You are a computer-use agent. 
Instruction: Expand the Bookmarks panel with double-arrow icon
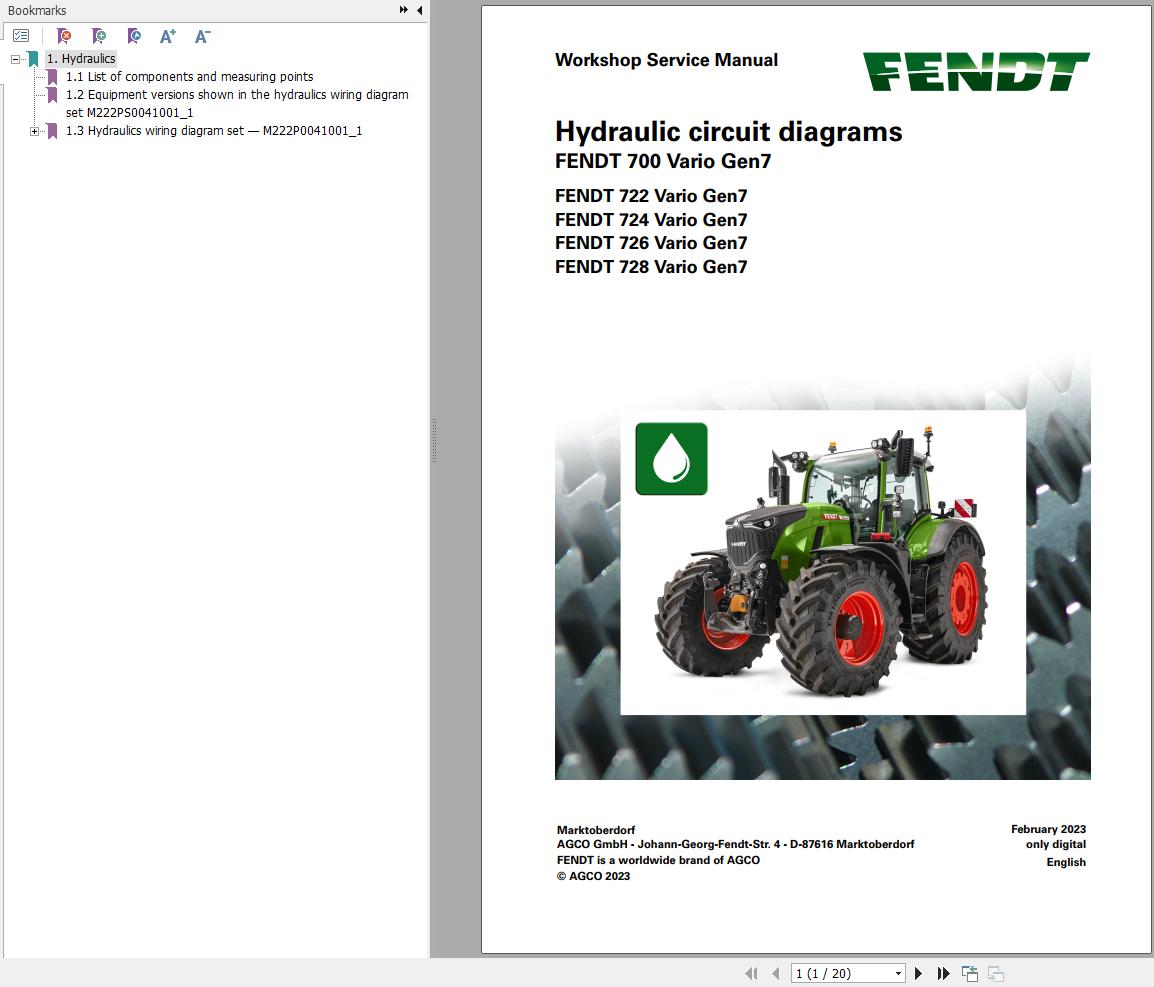click(x=403, y=10)
